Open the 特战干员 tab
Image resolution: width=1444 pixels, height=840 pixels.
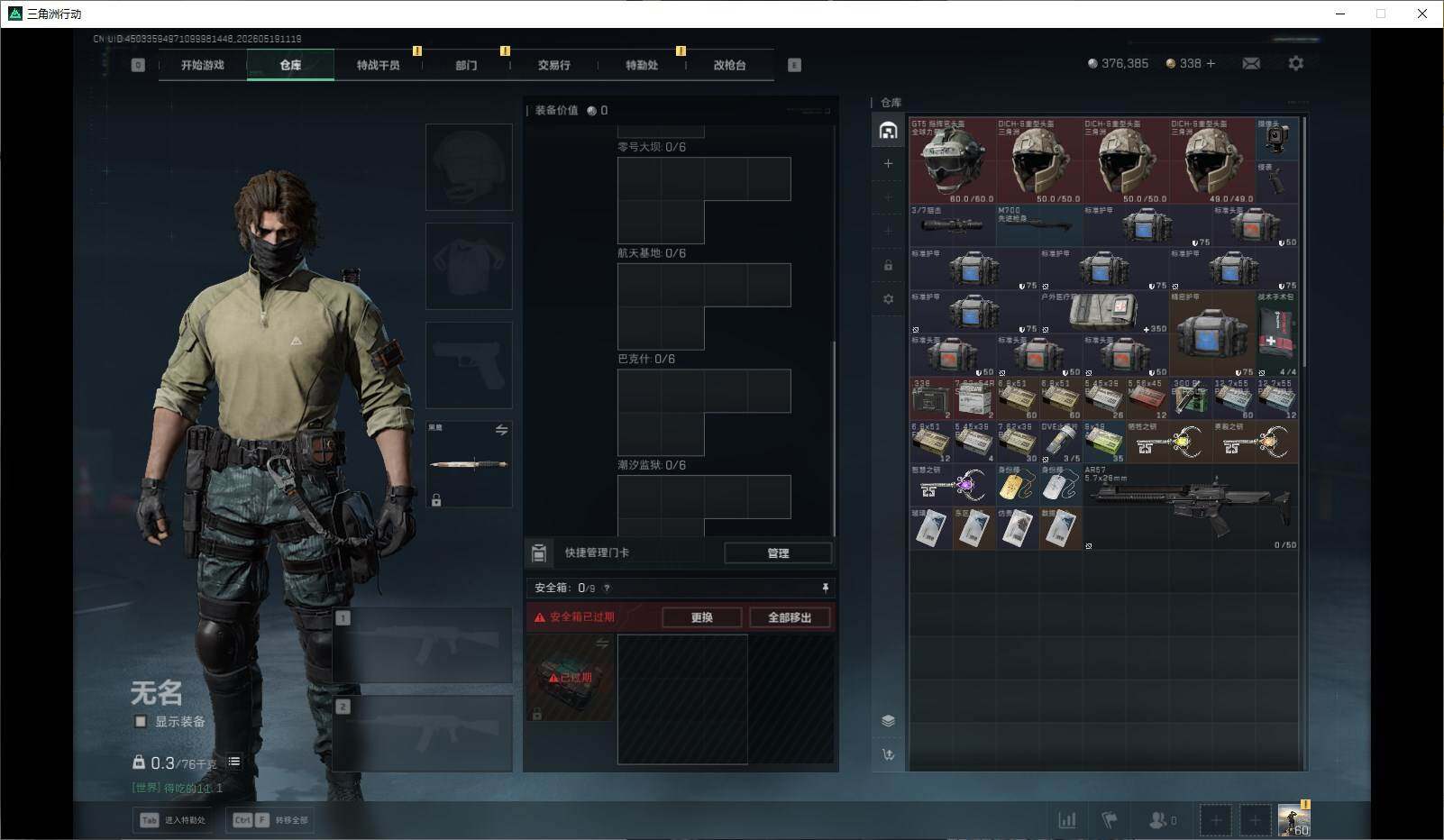(x=378, y=65)
